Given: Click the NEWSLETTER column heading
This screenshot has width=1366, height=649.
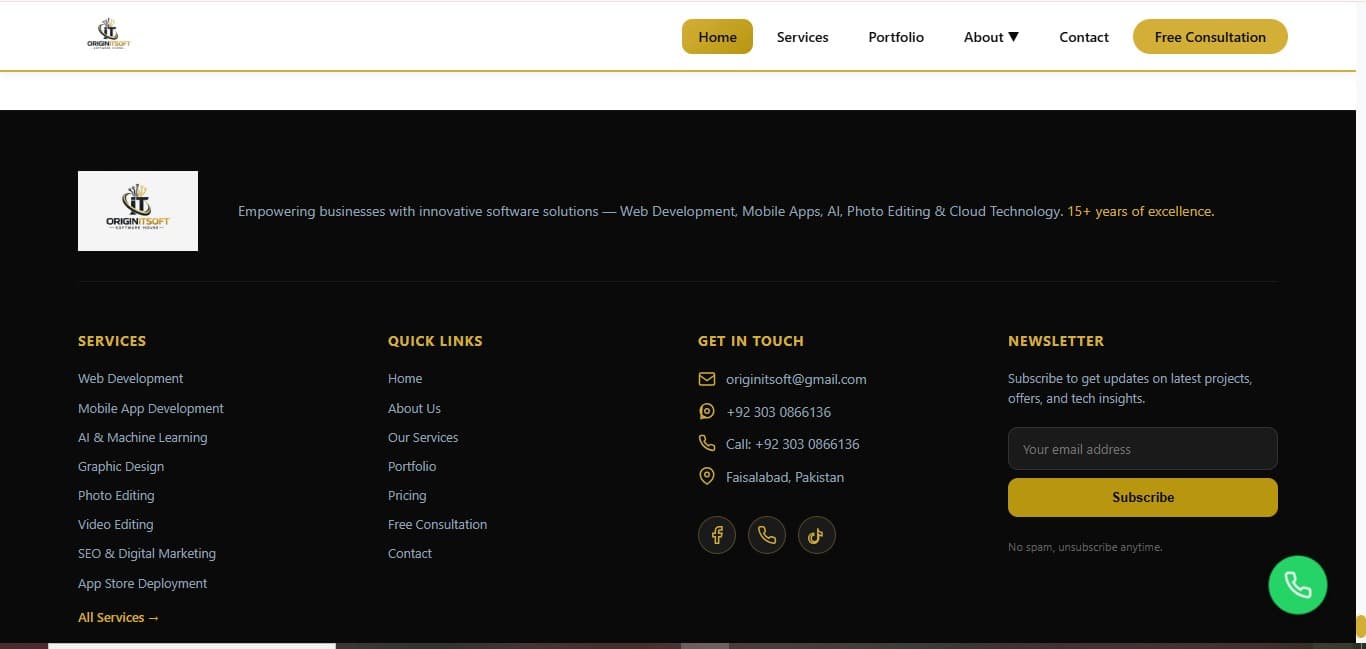Looking at the screenshot, I should pos(1056,341).
